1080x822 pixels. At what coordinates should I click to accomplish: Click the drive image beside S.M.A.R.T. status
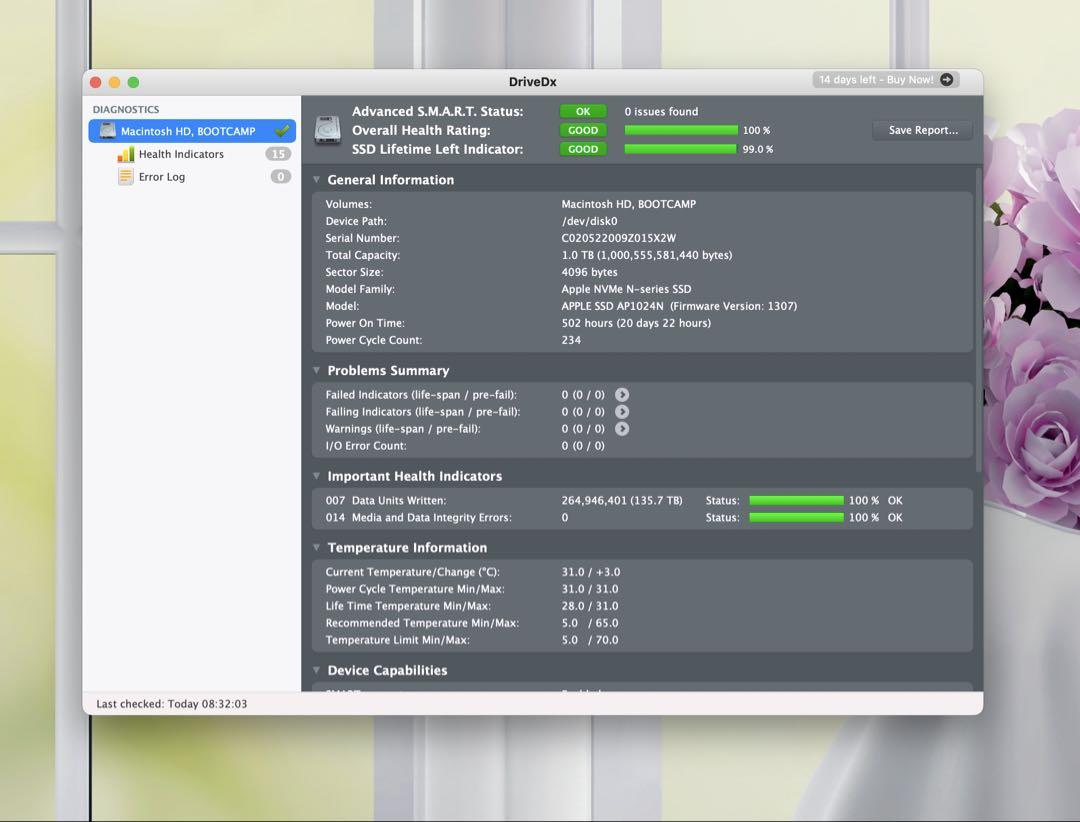327,130
